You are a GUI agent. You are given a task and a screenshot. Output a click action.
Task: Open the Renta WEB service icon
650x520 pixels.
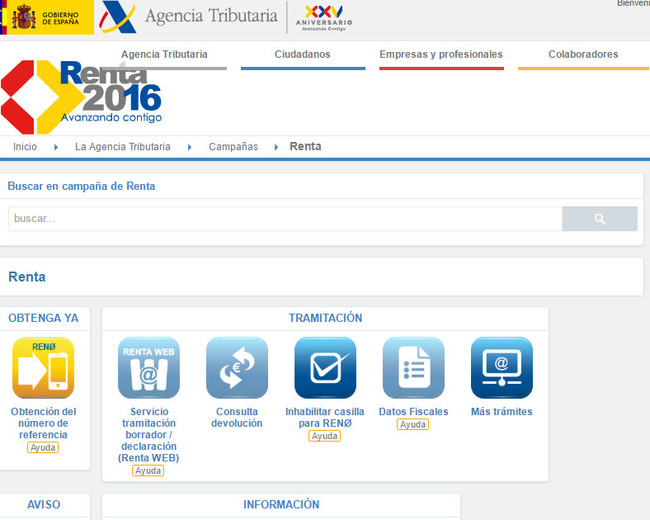point(149,368)
